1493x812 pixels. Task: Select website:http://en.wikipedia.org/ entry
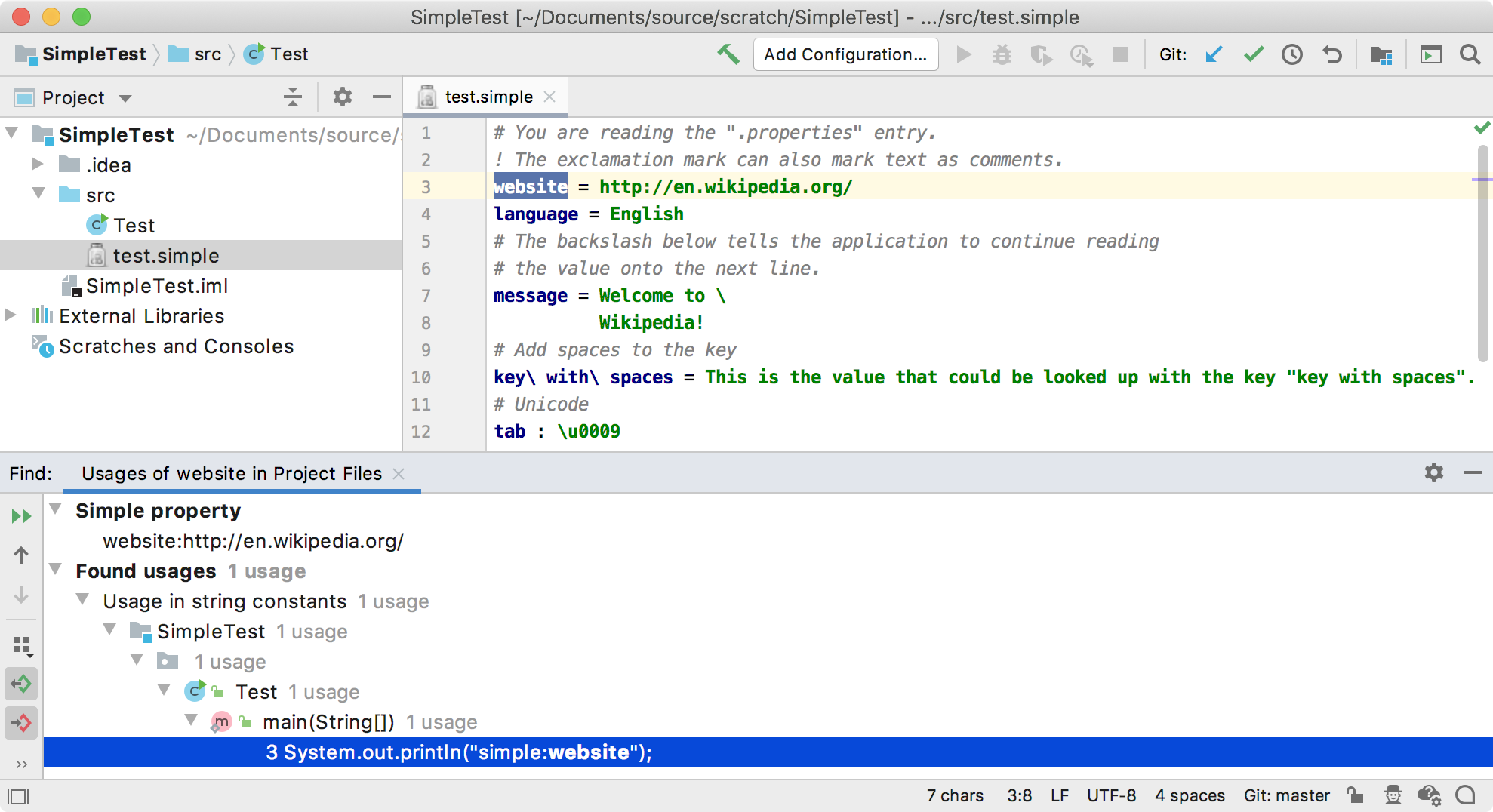253,541
